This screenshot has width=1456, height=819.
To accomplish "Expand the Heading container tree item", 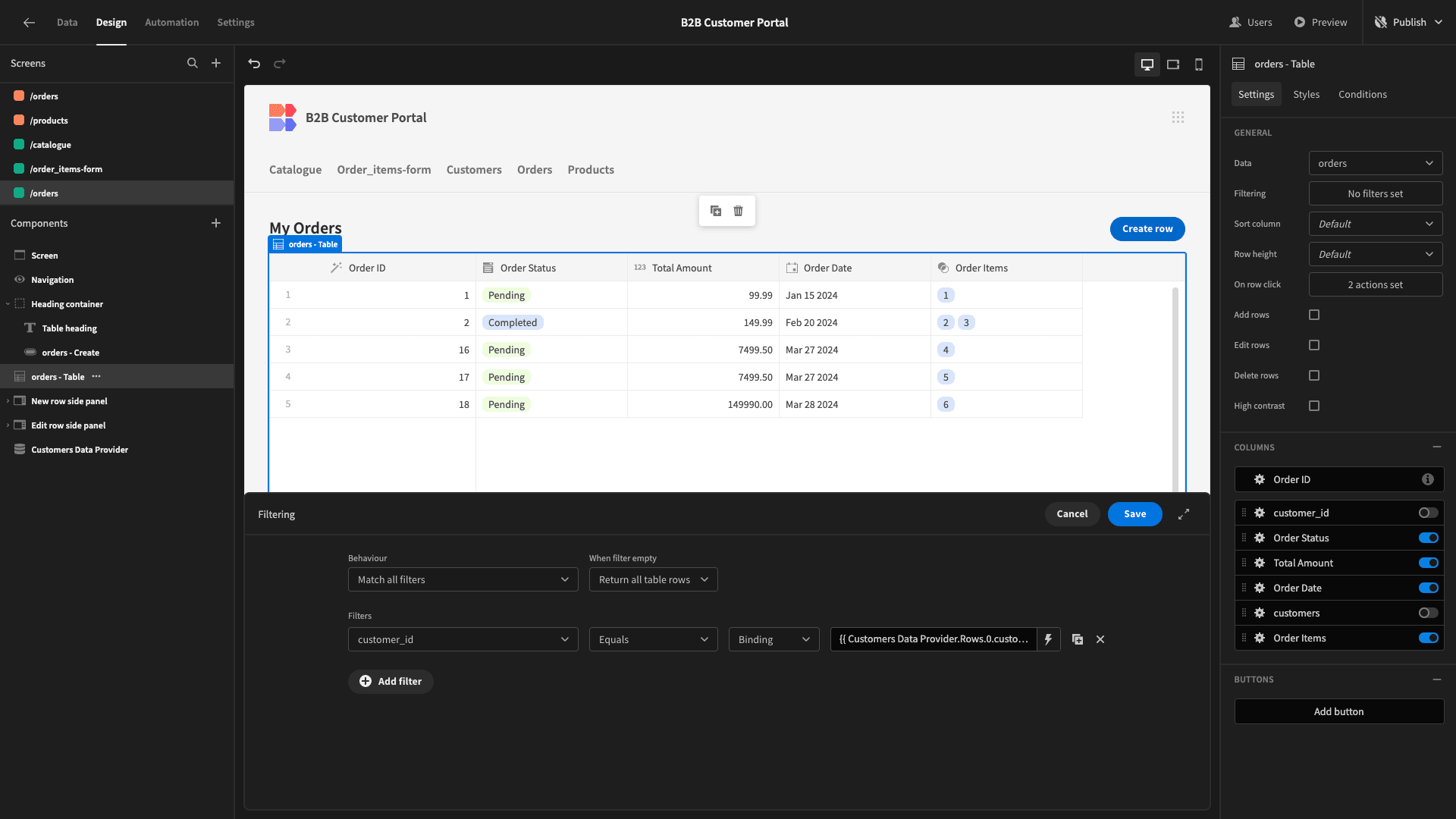I will pyautogui.click(x=8, y=304).
